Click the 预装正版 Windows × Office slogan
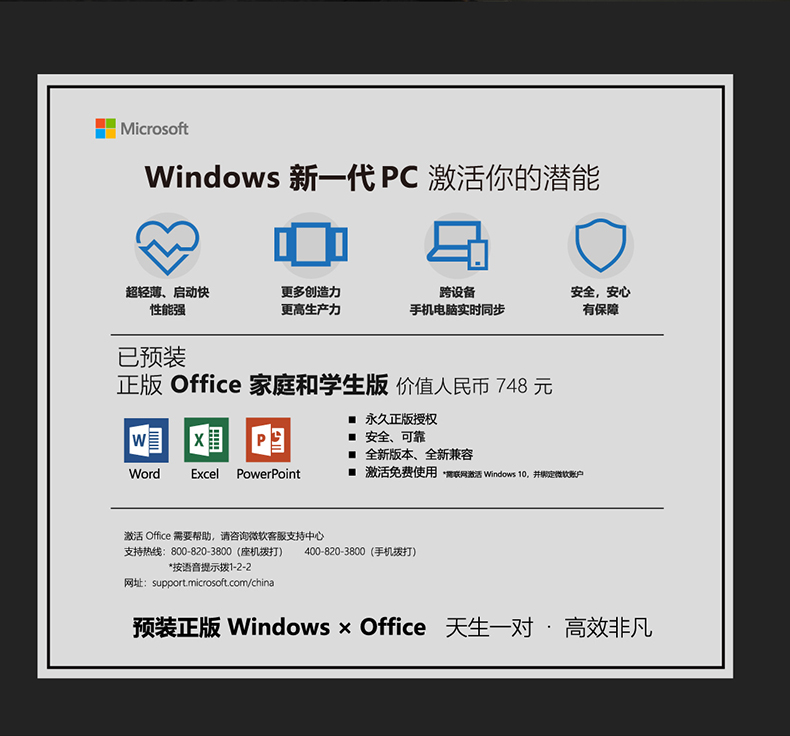790x736 pixels. tap(279, 628)
